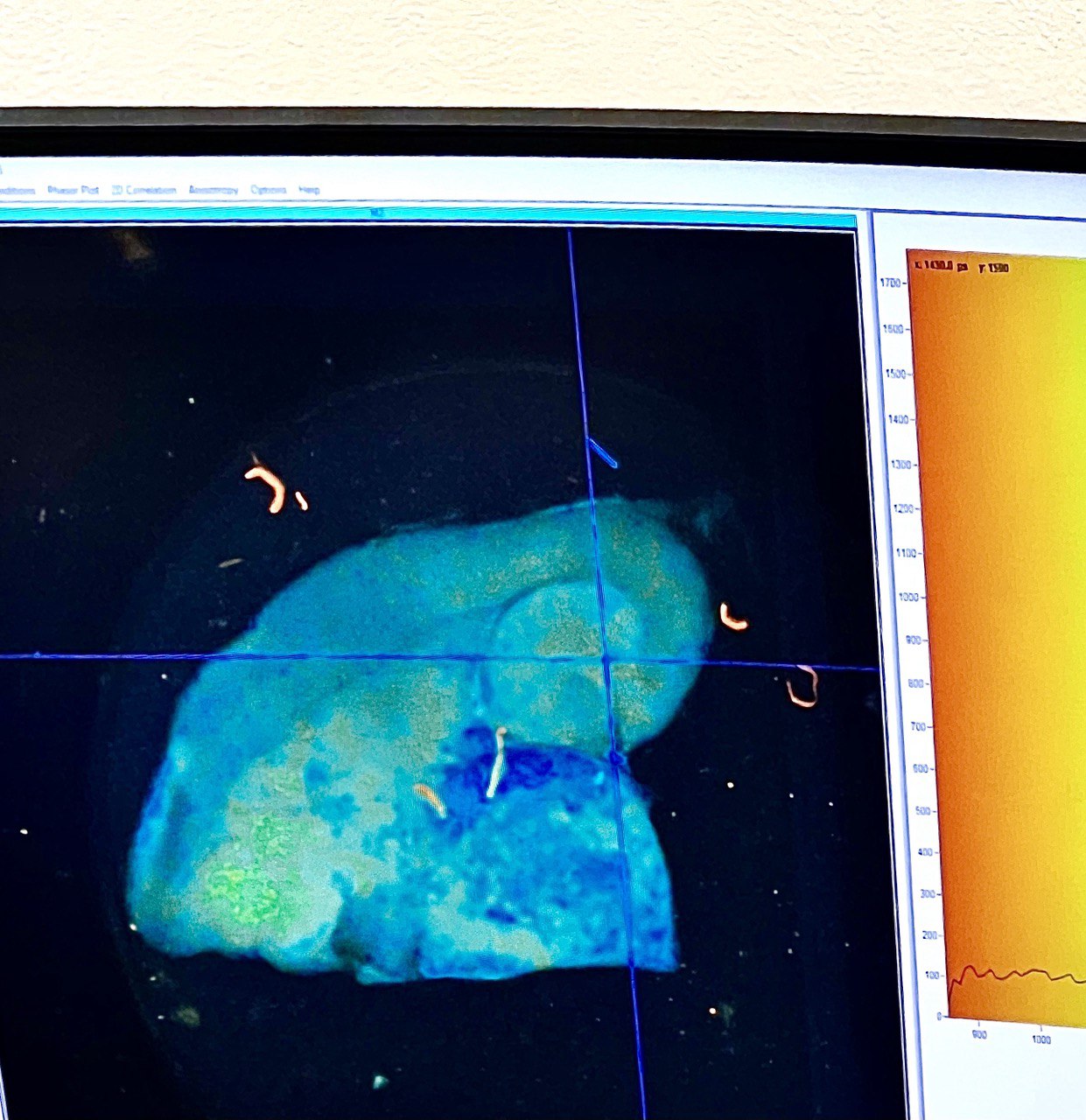Open the Help menu

coord(309,190)
